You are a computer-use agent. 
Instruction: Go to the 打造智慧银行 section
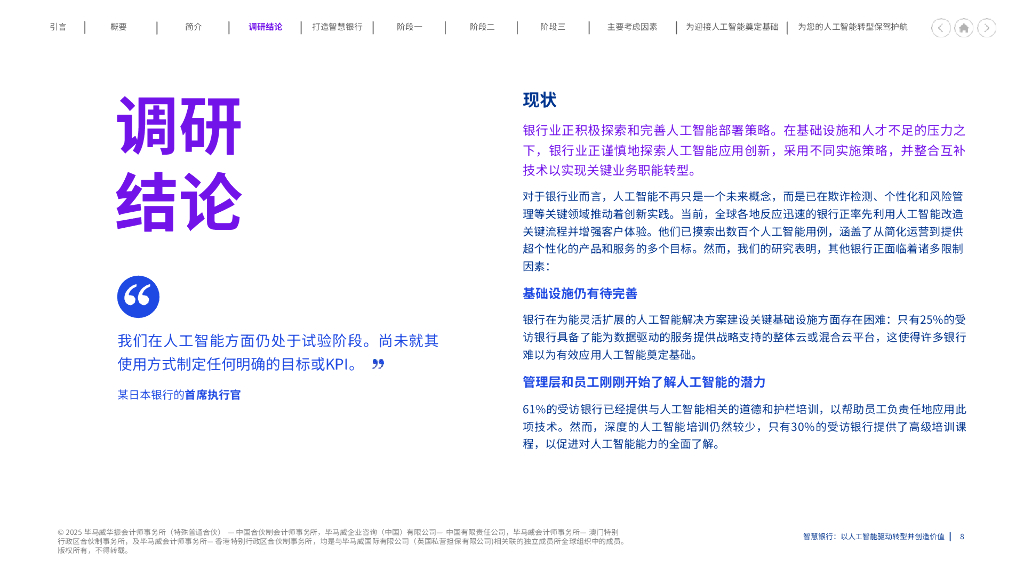tap(337, 27)
